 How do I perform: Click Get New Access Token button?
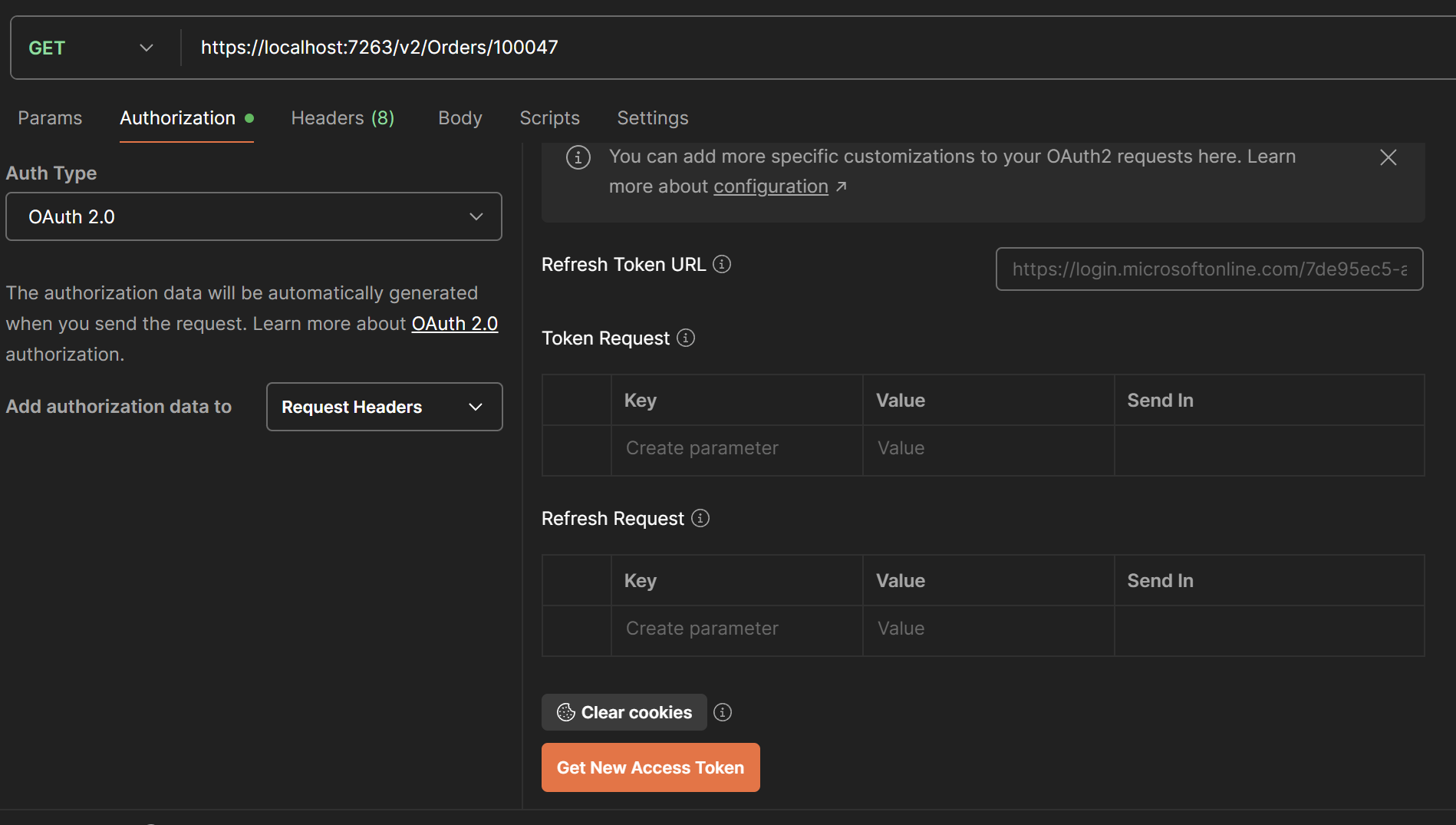[x=651, y=767]
